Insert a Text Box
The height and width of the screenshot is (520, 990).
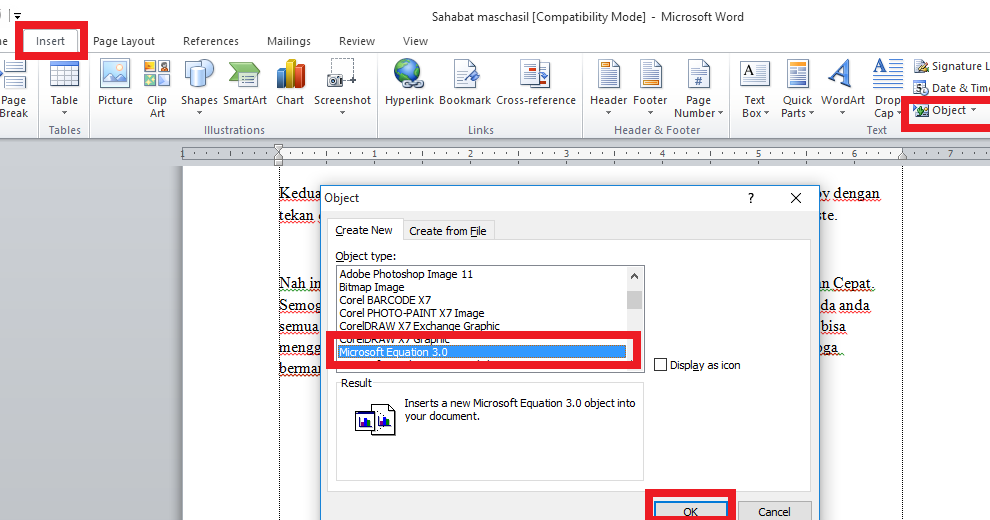pyautogui.click(x=754, y=88)
